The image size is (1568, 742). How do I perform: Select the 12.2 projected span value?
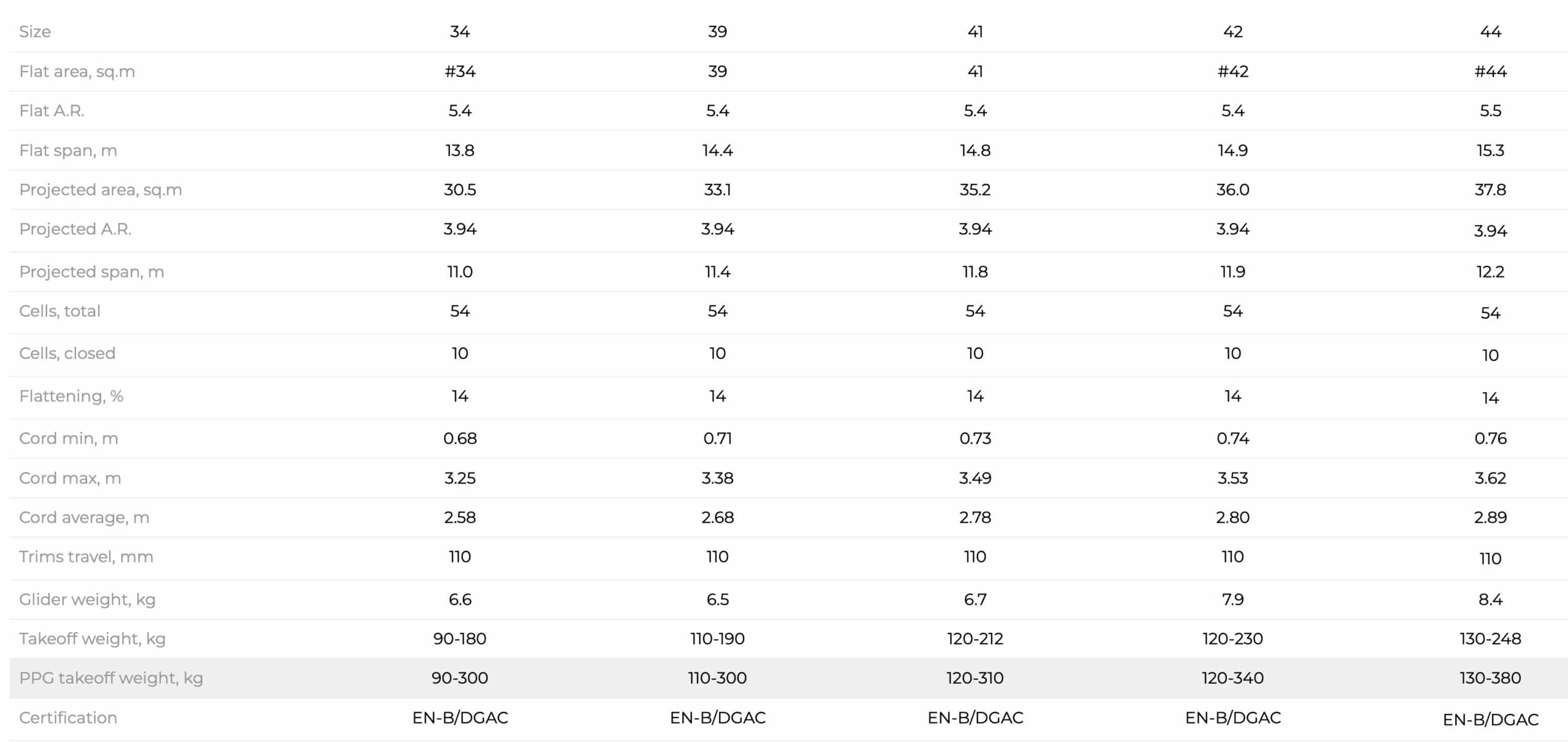click(x=1490, y=271)
